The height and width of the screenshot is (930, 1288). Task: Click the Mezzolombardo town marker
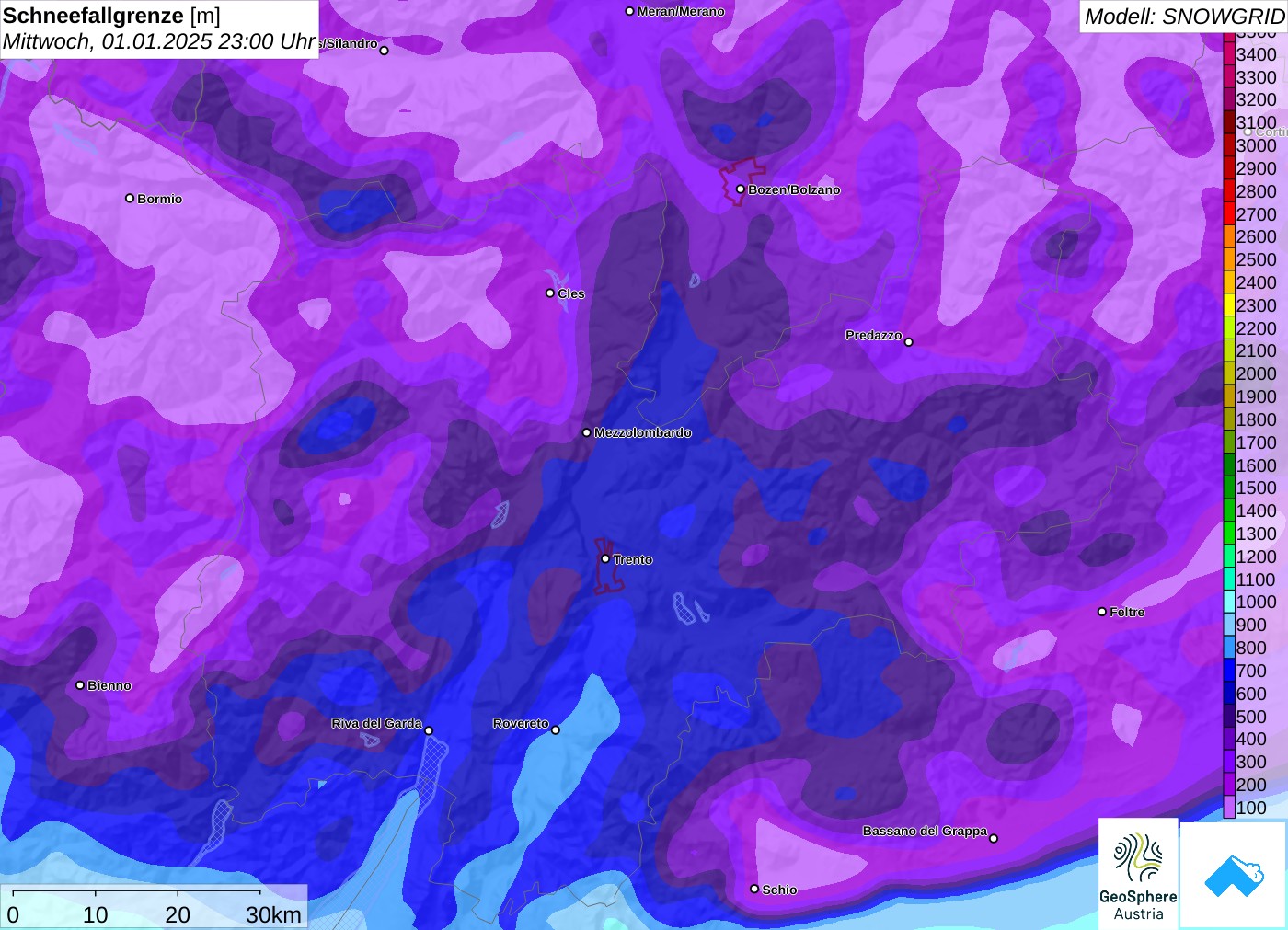pos(587,432)
